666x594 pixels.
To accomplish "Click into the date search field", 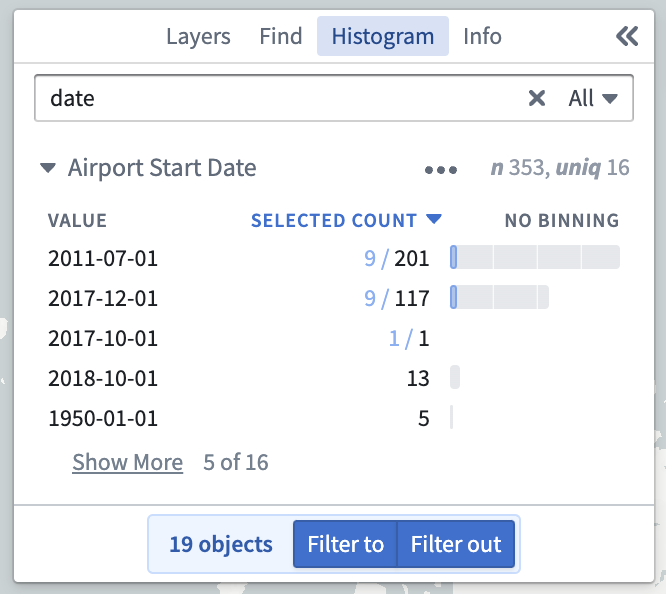I will [280, 98].
